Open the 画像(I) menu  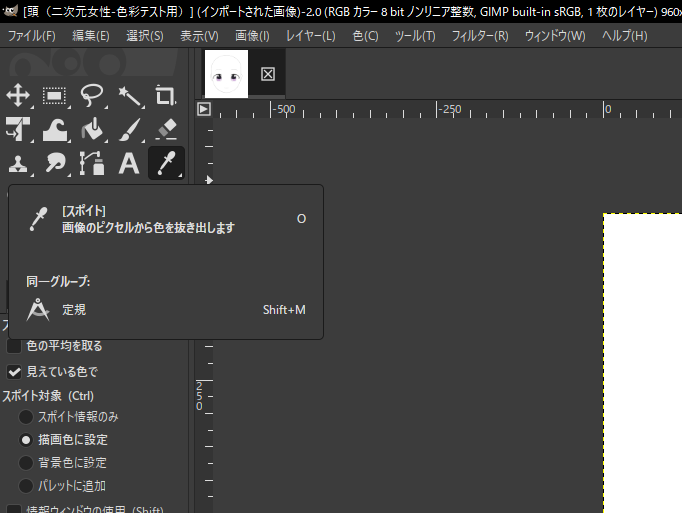tap(252, 36)
